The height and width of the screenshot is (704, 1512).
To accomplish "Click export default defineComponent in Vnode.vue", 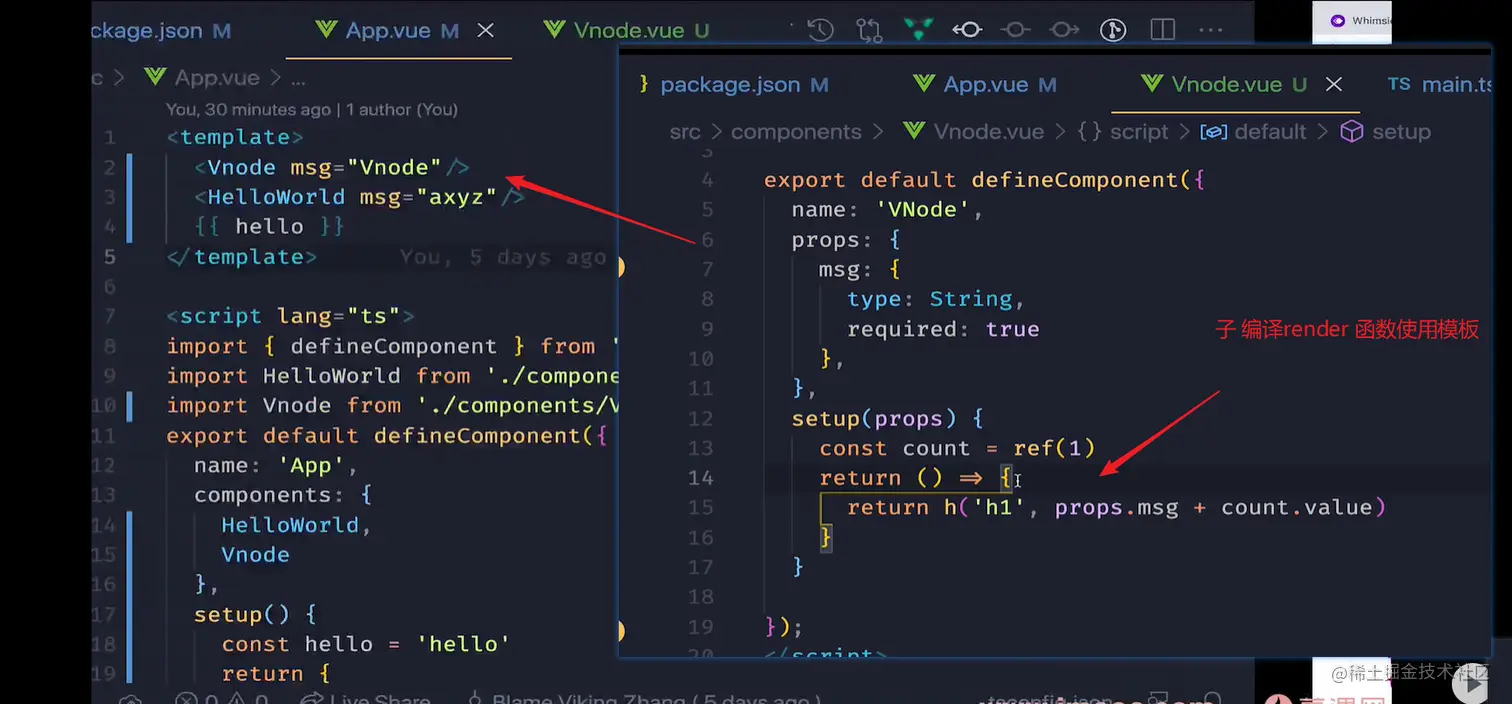I will [x=985, y=180].
